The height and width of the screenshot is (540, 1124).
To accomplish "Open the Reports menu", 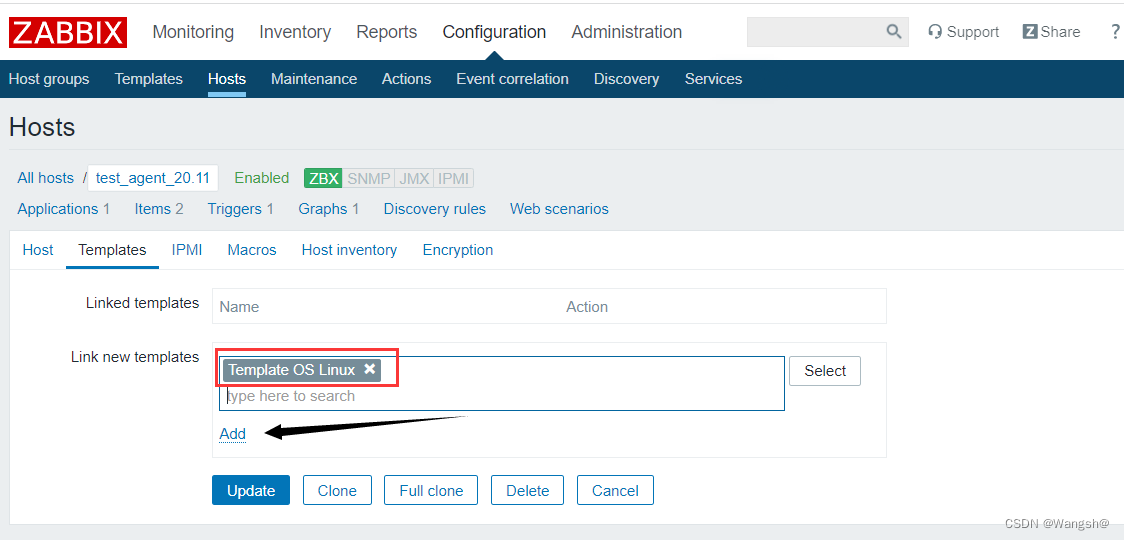I will [x=386, y=32].
